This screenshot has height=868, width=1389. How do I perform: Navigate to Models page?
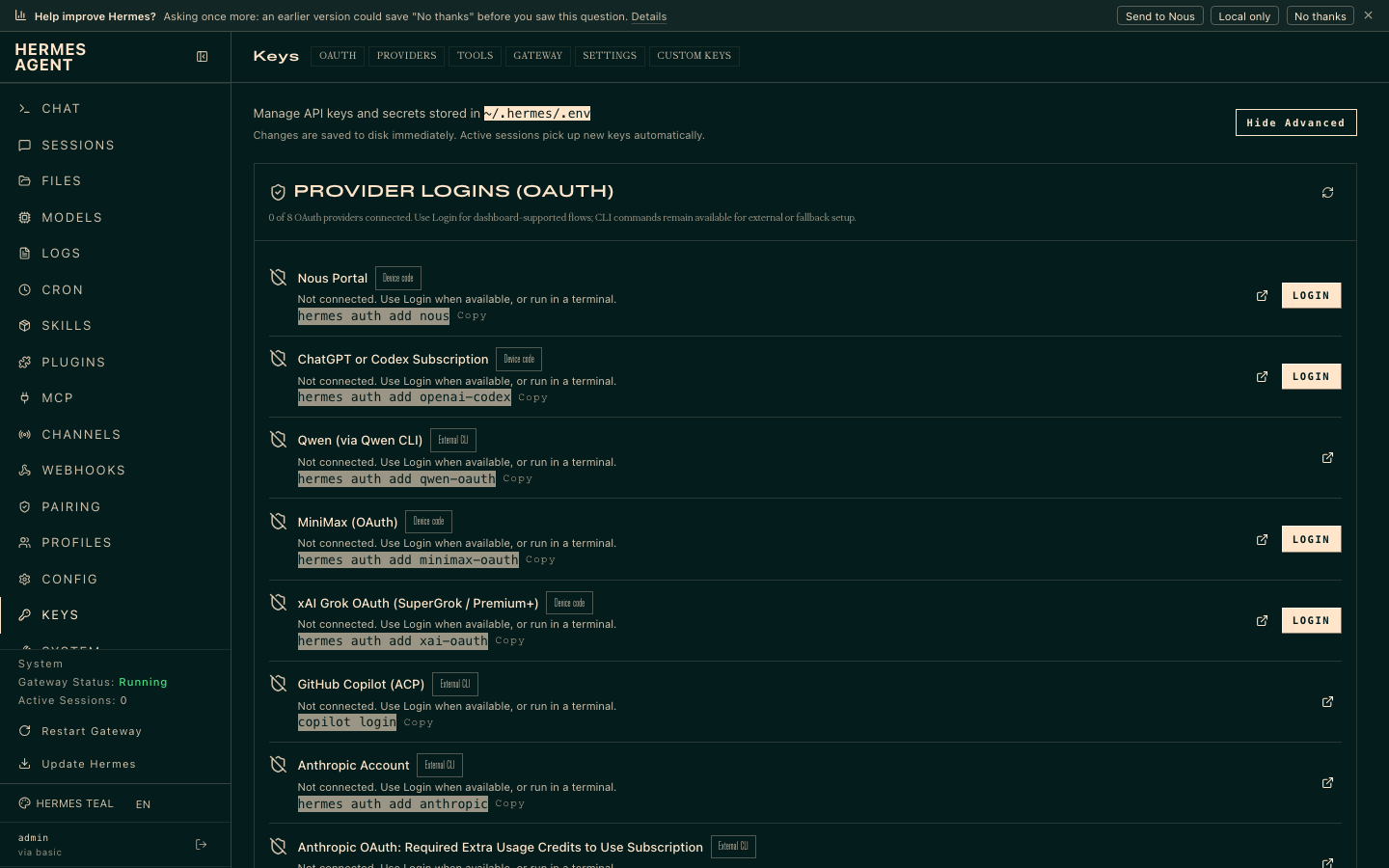pos(116,218)
